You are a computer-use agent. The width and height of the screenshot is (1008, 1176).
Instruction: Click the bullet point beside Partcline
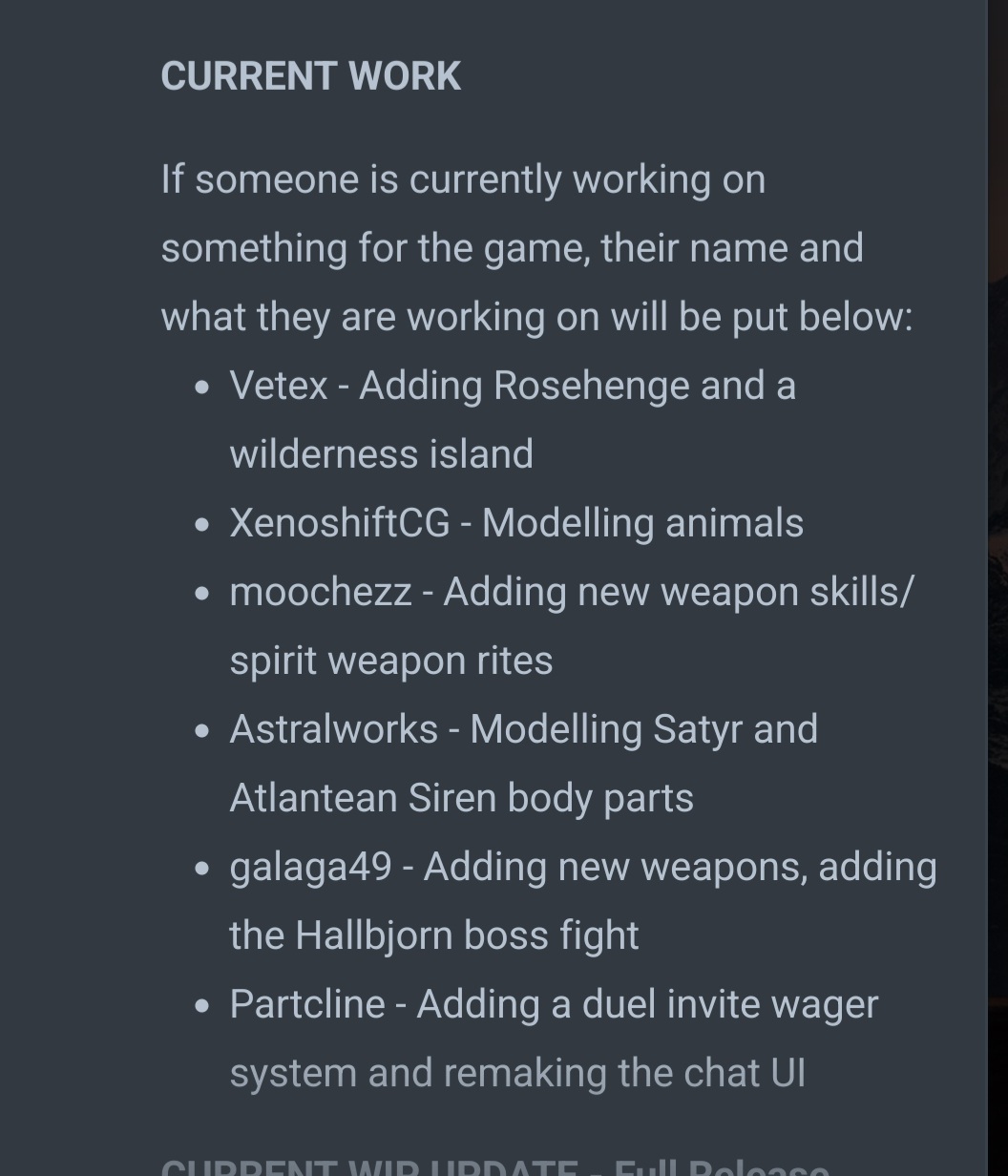pyautogui.click(x=201, y=1006)
